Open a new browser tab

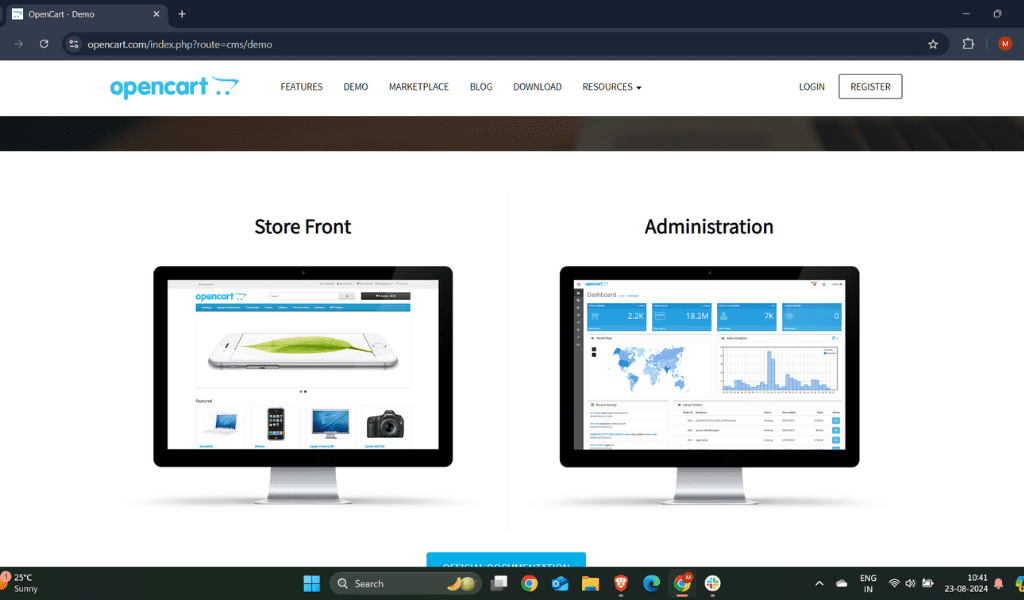182,14
